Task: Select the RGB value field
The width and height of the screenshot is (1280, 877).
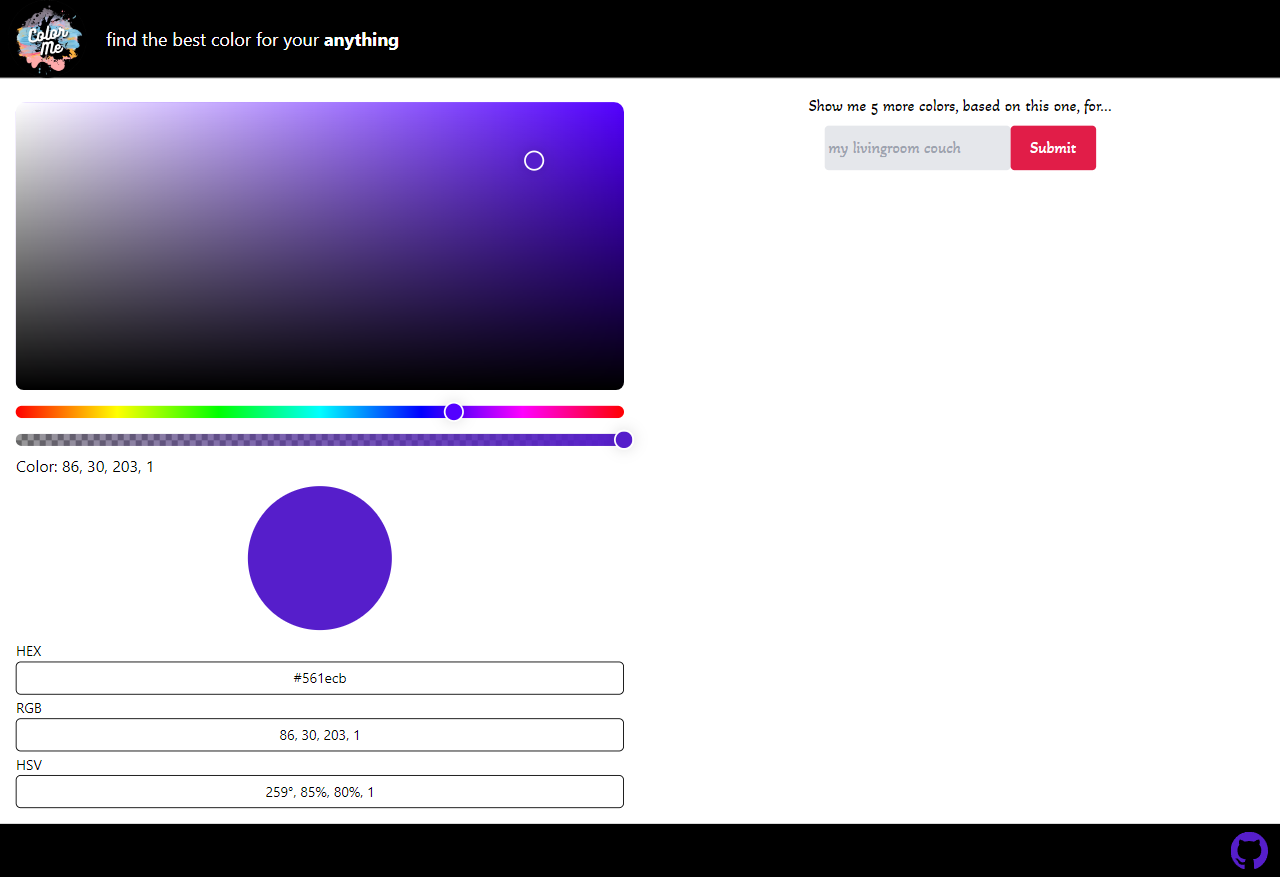Action: pos(320,735)
